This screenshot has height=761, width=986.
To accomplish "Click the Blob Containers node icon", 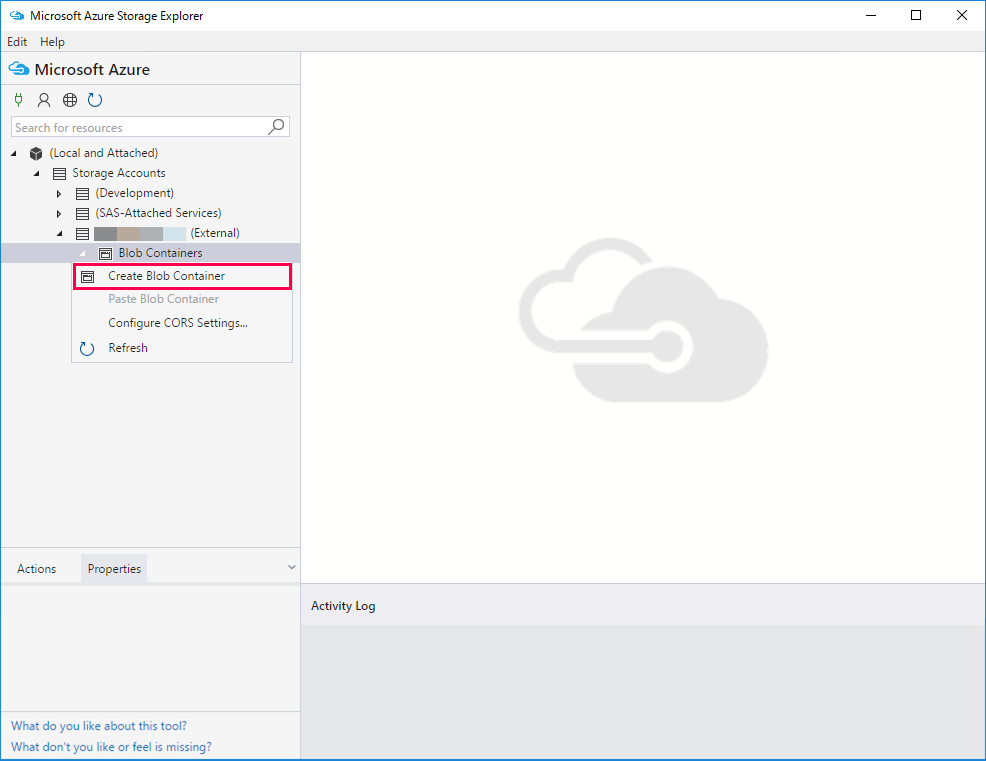I will pyautogui.click(x=106, y=253).
